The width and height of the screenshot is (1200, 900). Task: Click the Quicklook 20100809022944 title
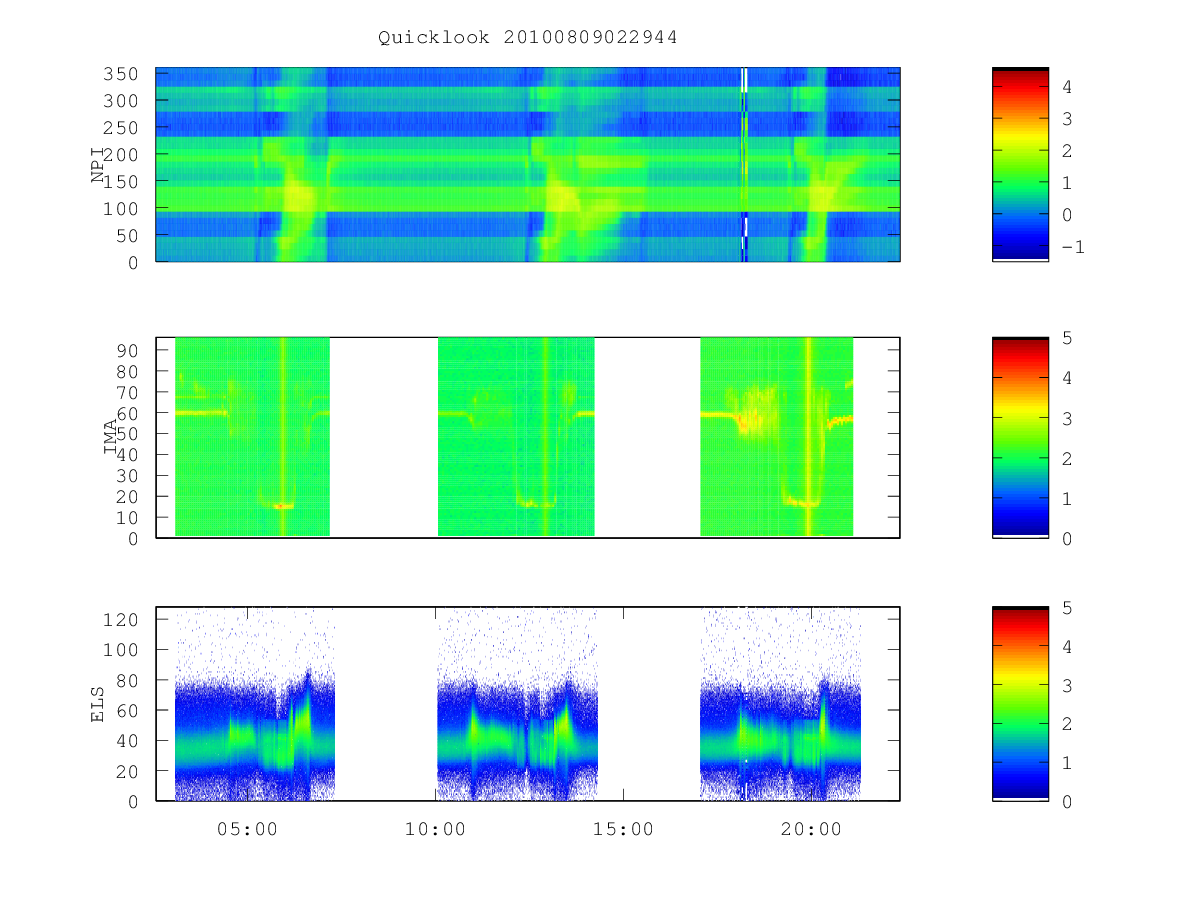528,38
